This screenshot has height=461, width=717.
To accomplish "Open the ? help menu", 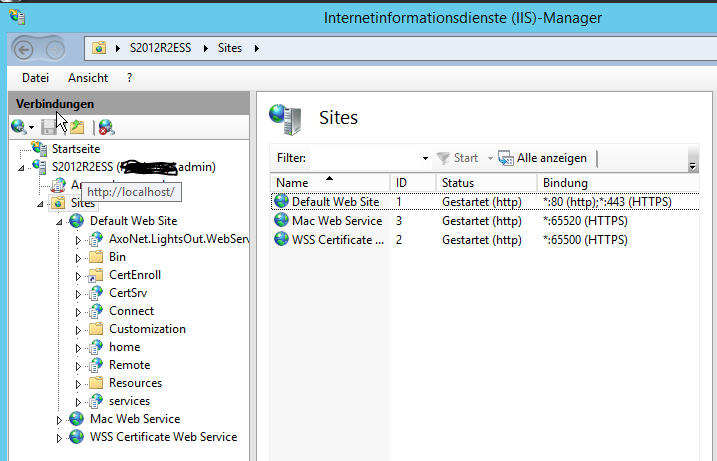I will [129, 78].
